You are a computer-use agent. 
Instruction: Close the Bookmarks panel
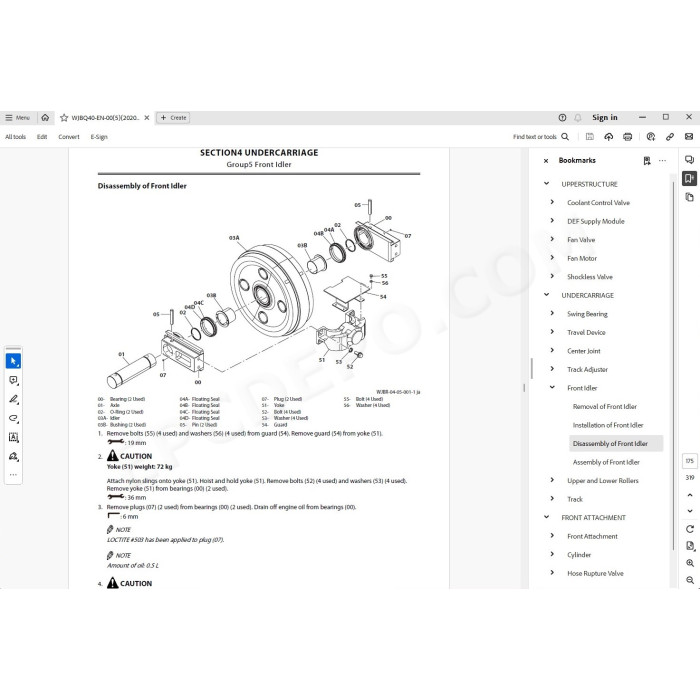[546, 161]
